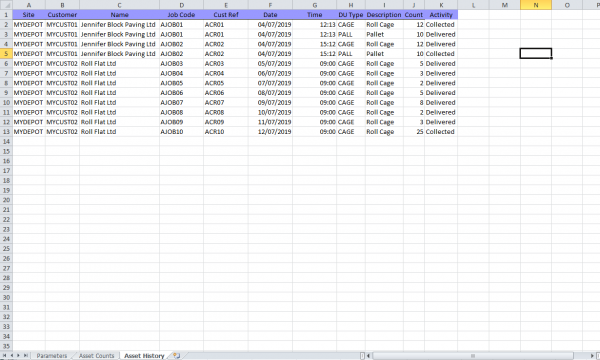Click time 15:12 in row 4
The height and width of the screenshot is (360, 600).
(x=315, y=44)
